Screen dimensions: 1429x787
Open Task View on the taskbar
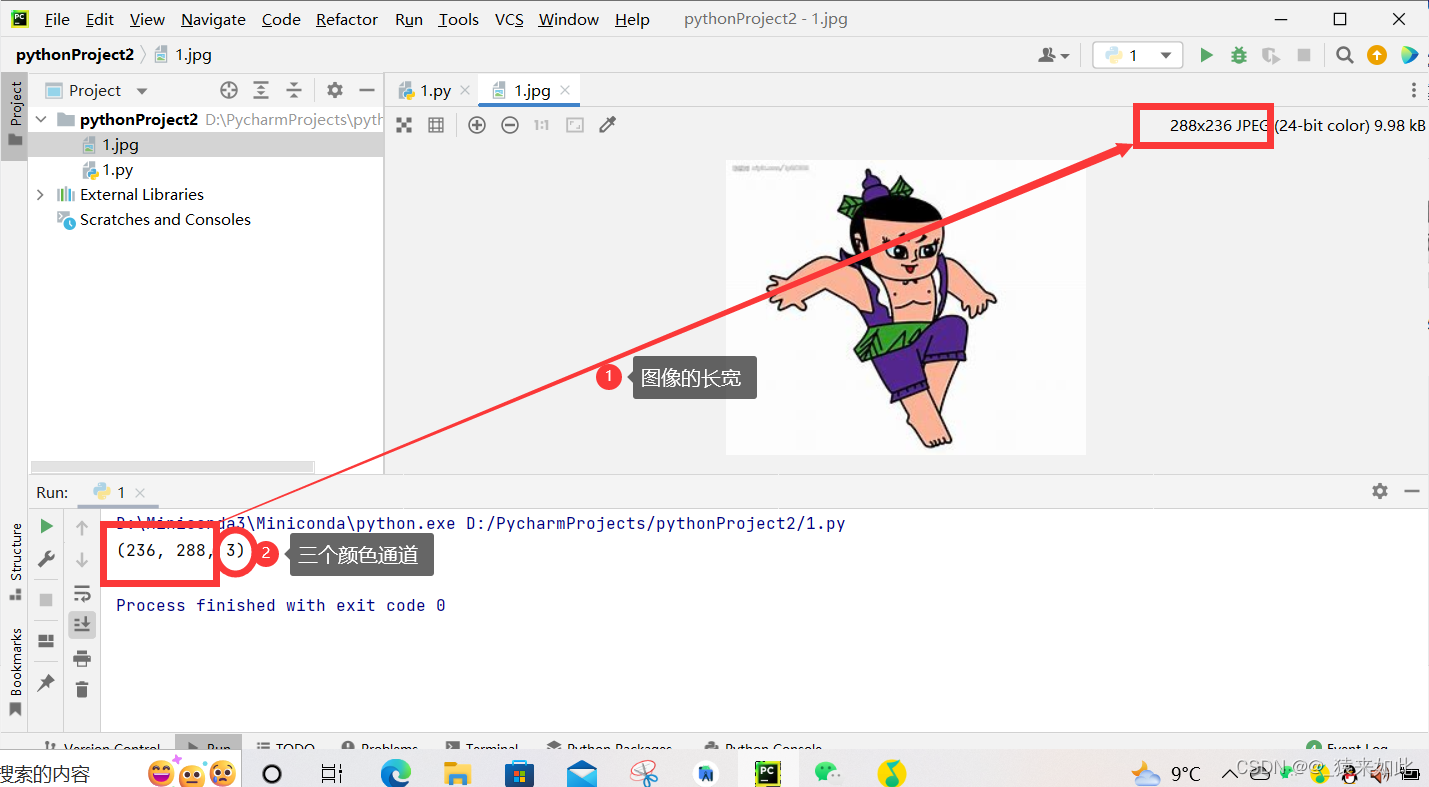coord(331,773)
